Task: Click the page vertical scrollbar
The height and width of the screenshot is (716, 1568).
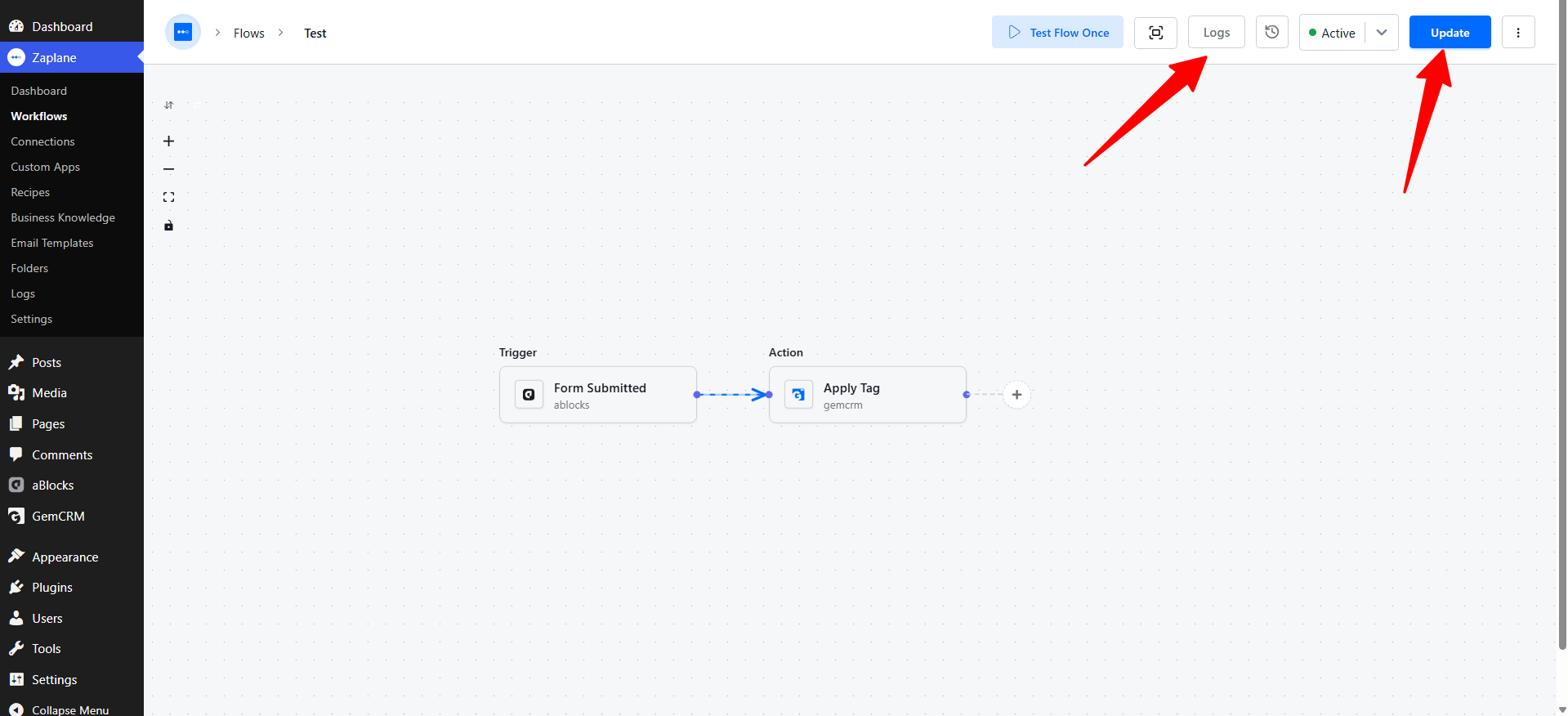Action: pyautogui.click(x=1562, y=327)
